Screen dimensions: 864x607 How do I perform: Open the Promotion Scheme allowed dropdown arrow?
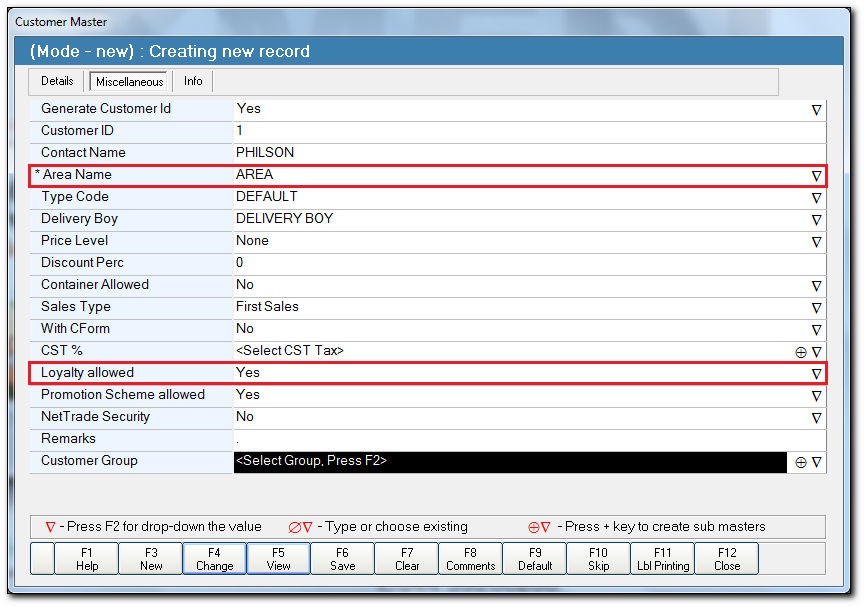(x=816, y=397)
